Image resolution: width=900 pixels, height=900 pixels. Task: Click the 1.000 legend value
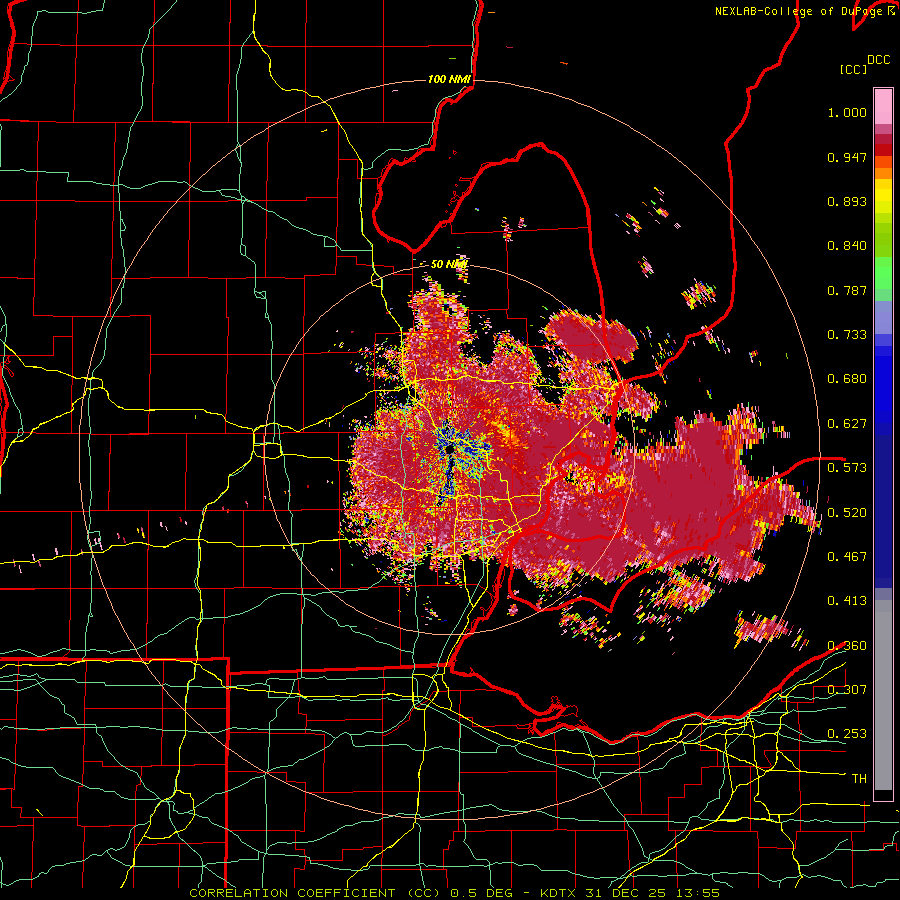pyautogui.click(x=847, y=112)
